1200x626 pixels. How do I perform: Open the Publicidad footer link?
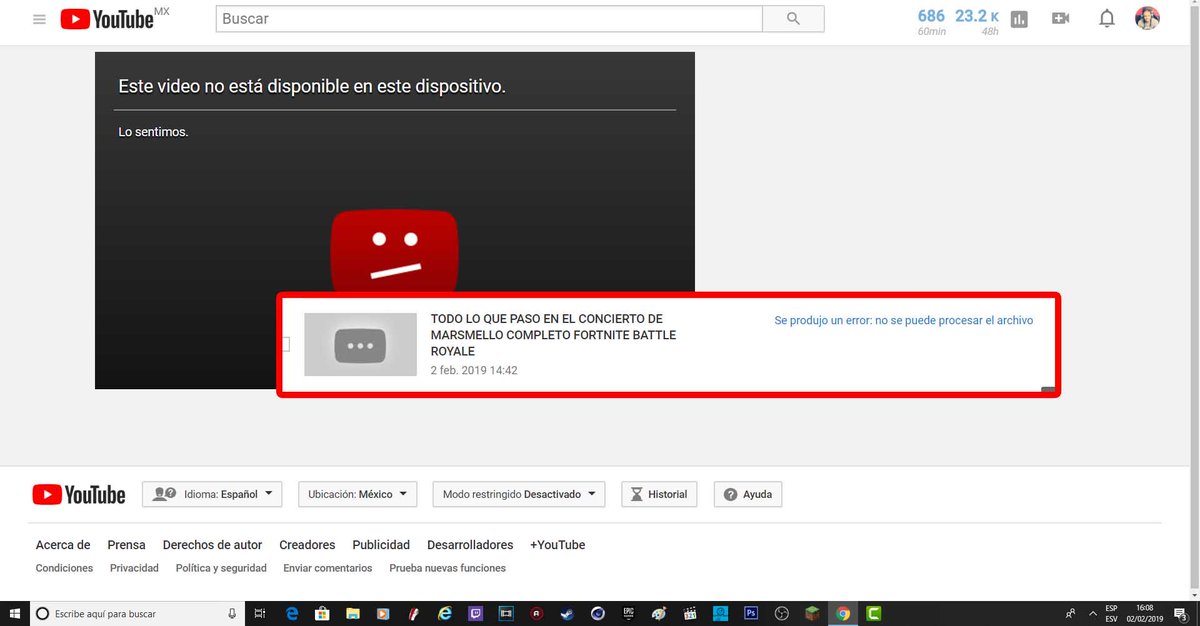click(381, 545)
